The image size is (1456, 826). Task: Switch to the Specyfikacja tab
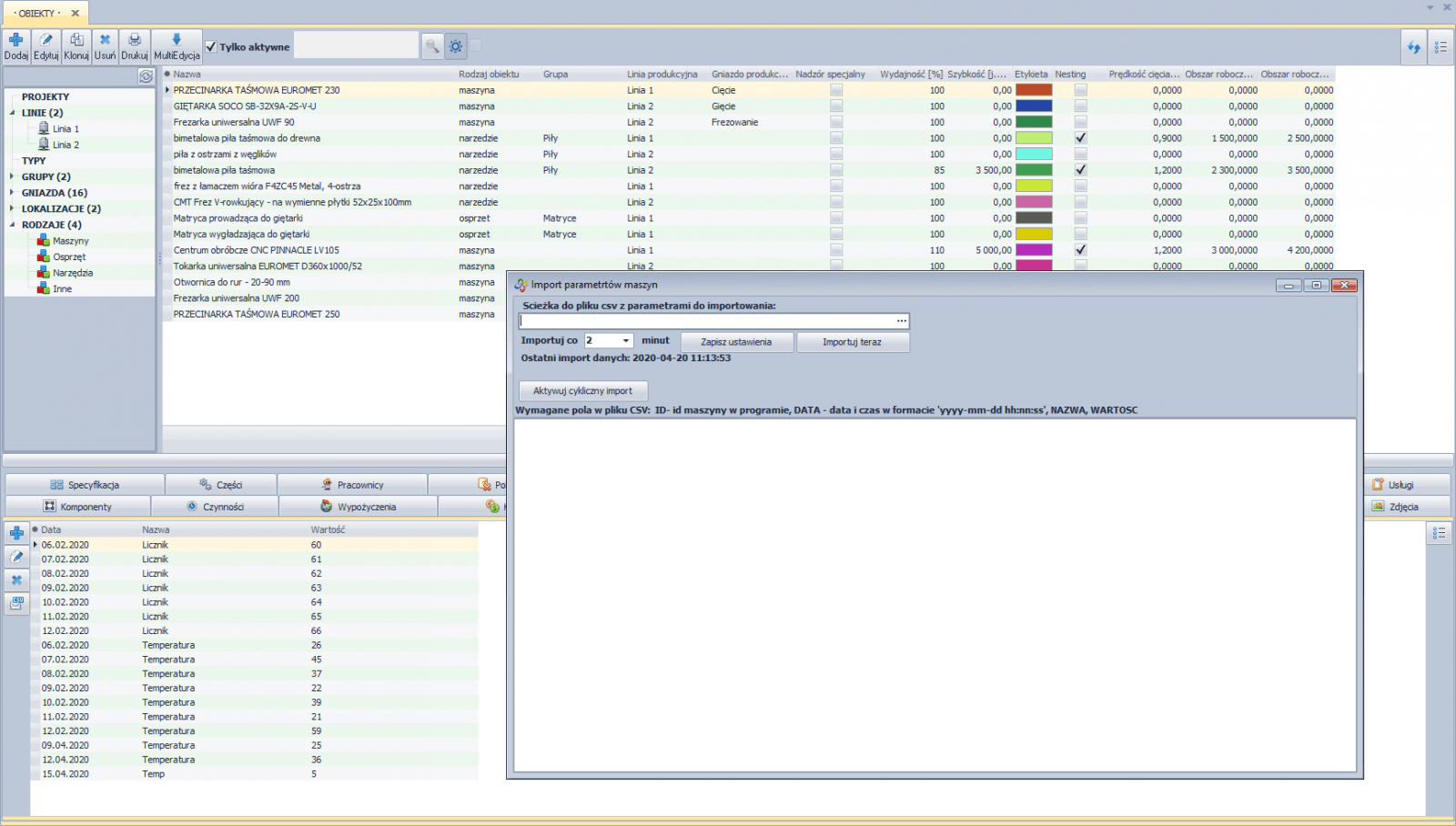[x=85, y=485]
